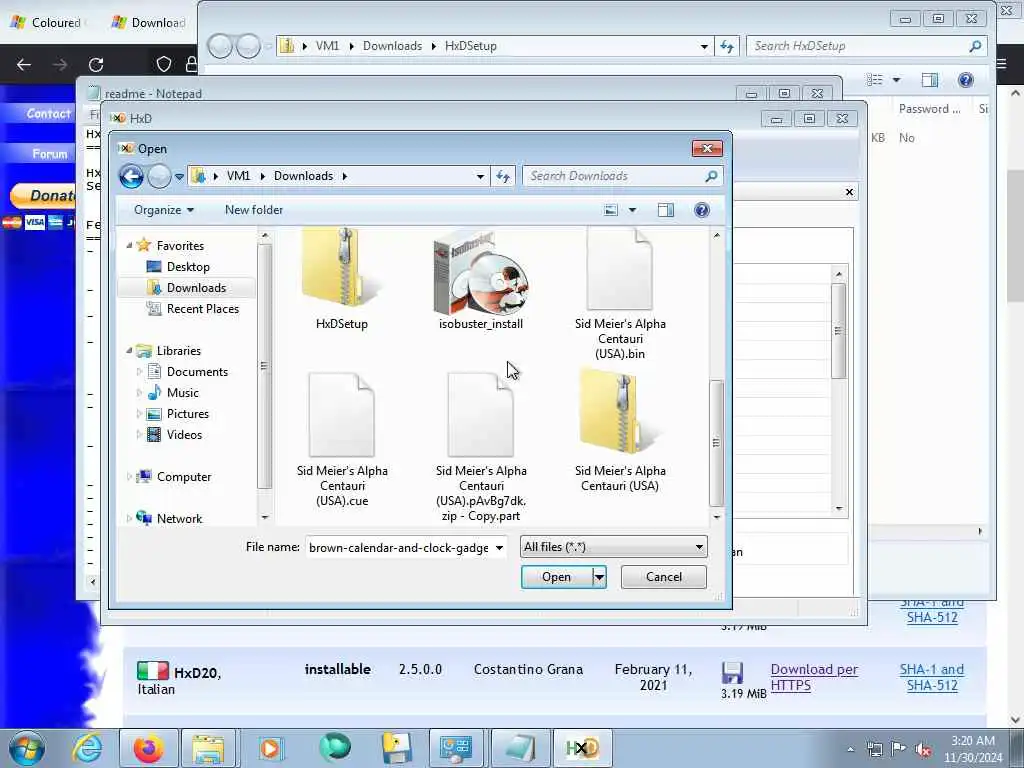Open the Open button's split arrow

pos(599,577)
